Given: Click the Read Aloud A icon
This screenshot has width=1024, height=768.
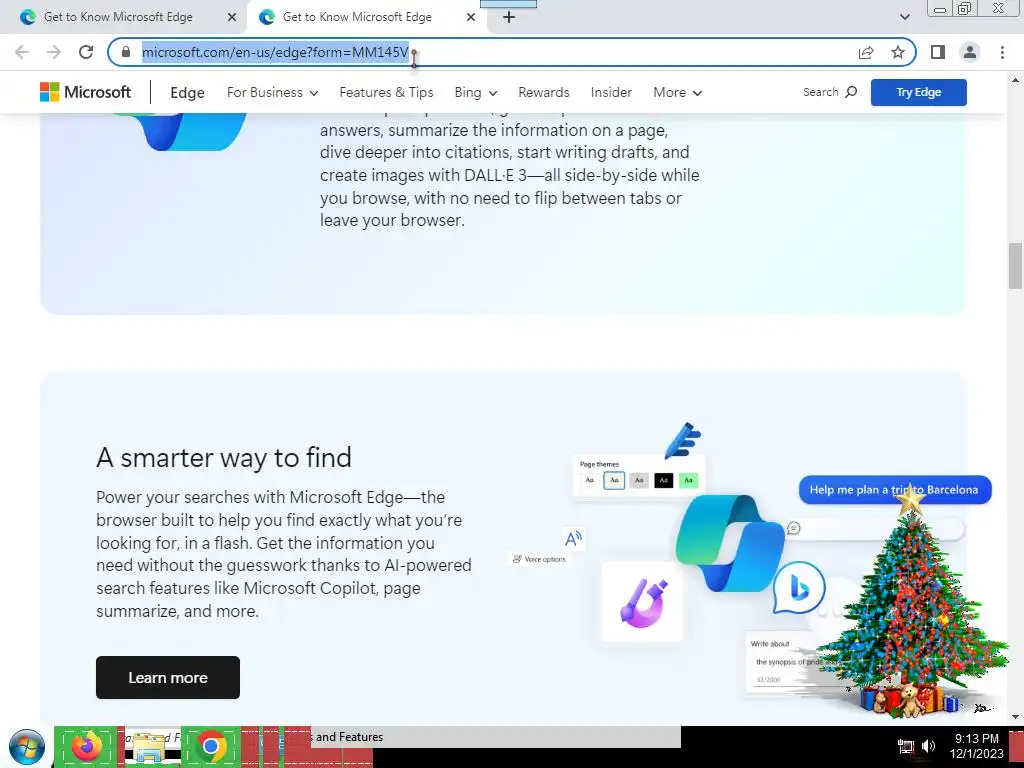Looking at the screenshot, I should tap(573, 539).
